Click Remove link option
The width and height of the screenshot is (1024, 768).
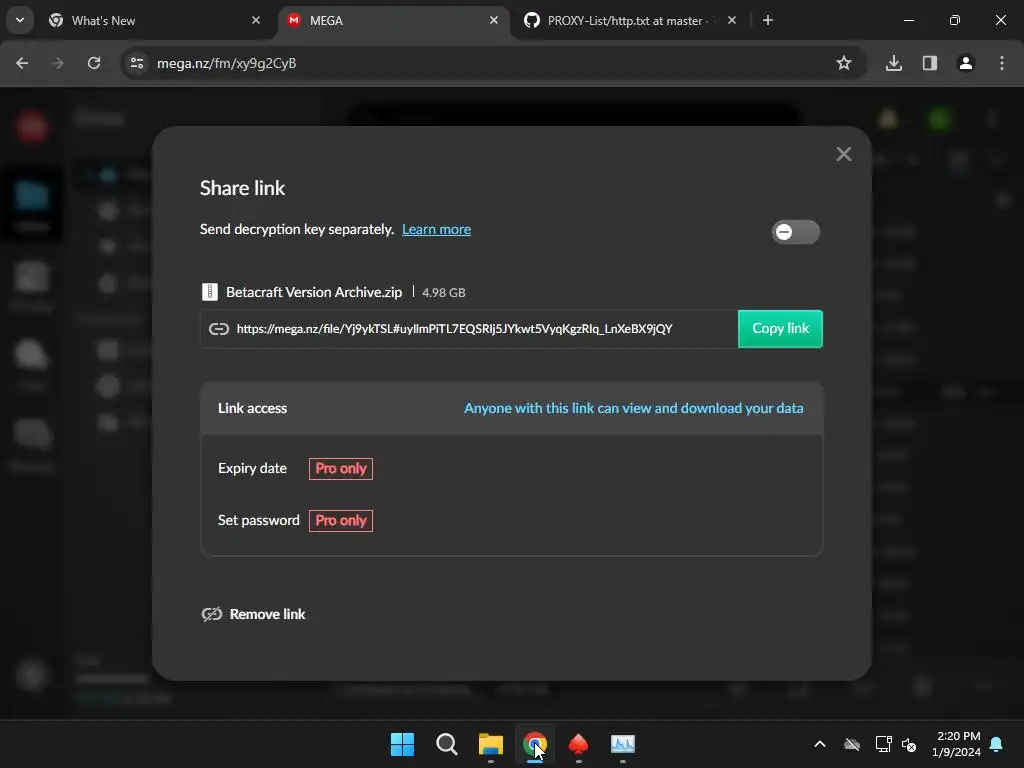tap(253, 614)
